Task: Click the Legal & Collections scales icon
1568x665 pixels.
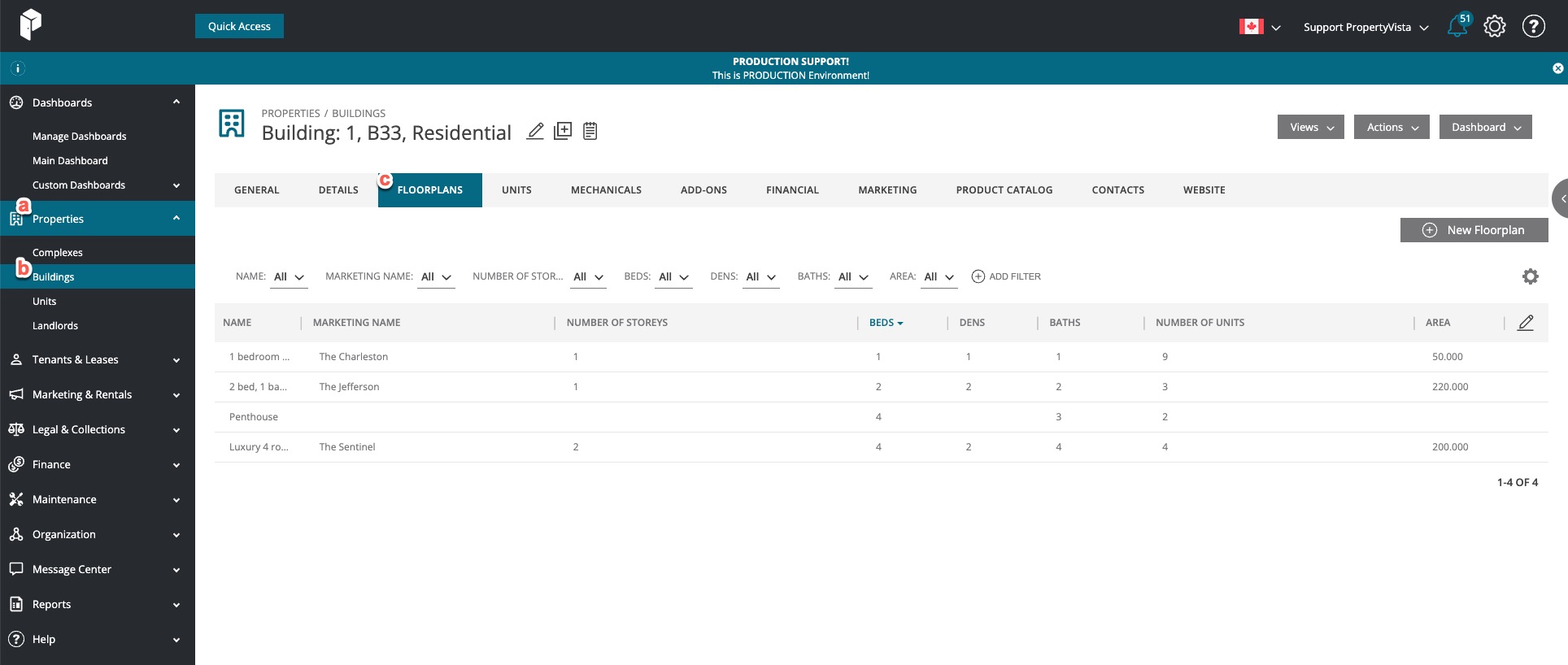Action: pyautogui.click(x=16, y=429)
